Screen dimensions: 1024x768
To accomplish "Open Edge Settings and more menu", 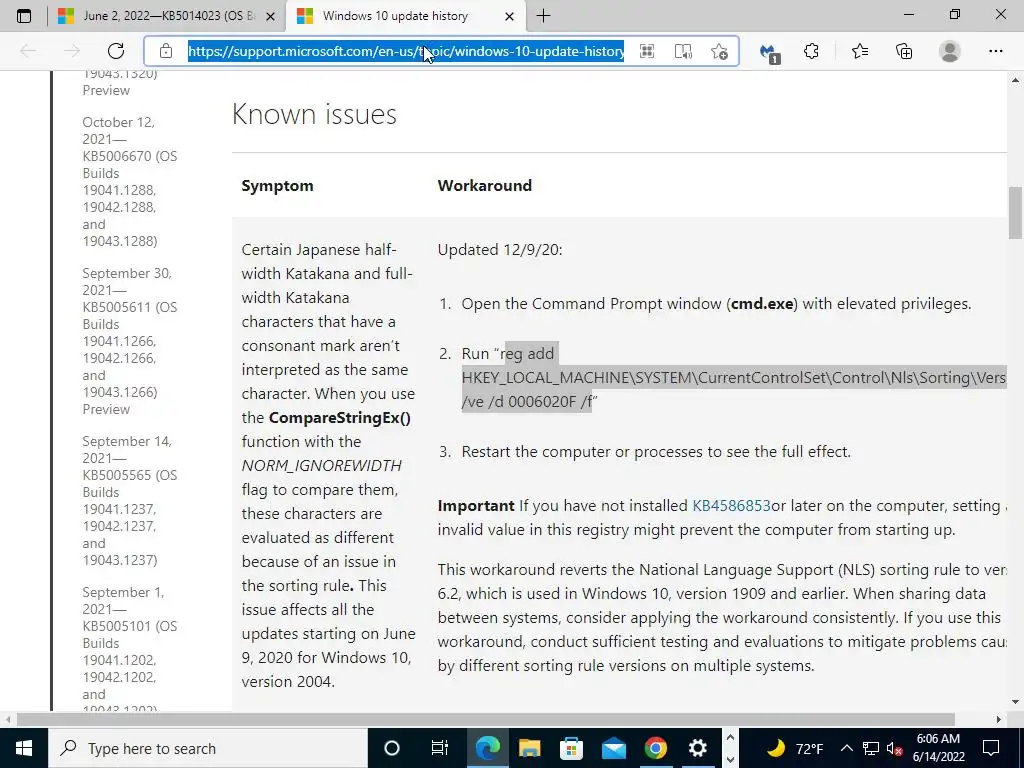I will pos(995,51).
